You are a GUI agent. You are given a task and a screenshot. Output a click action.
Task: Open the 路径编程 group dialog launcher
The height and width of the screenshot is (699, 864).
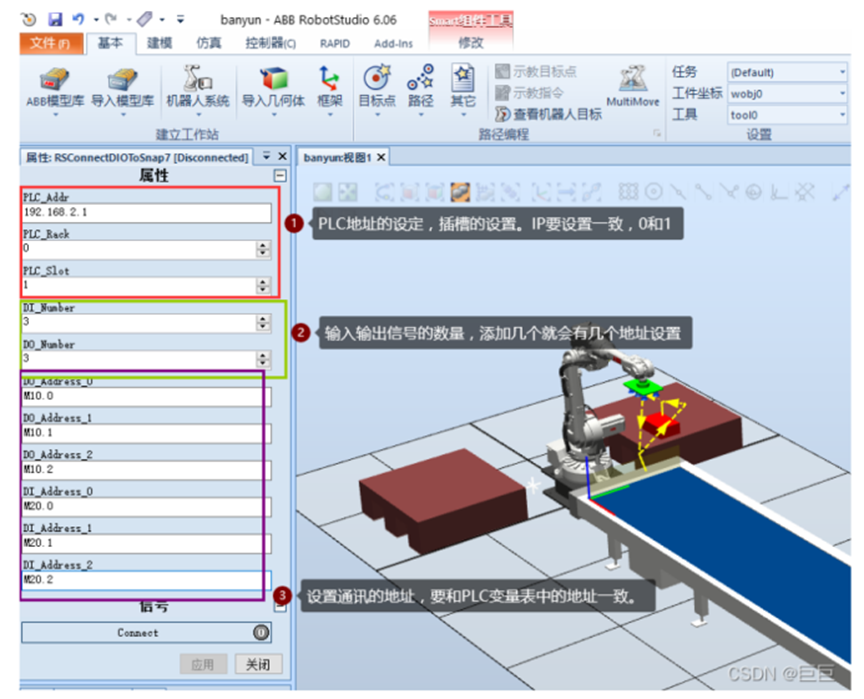pos(657,133)
